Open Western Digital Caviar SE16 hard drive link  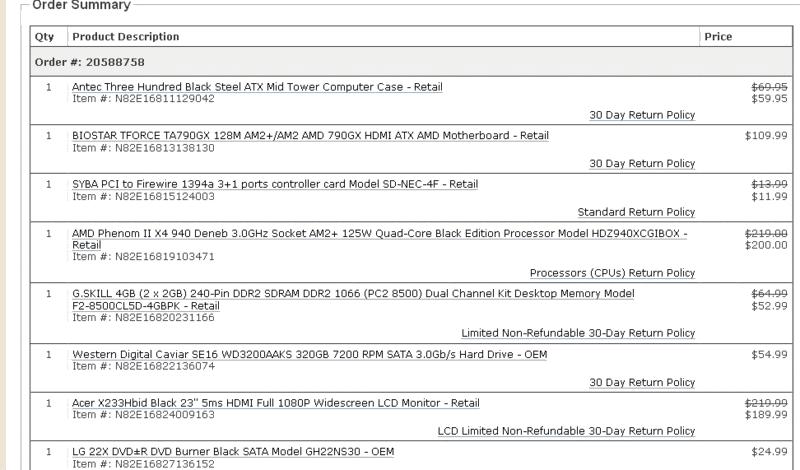(310, 354)
